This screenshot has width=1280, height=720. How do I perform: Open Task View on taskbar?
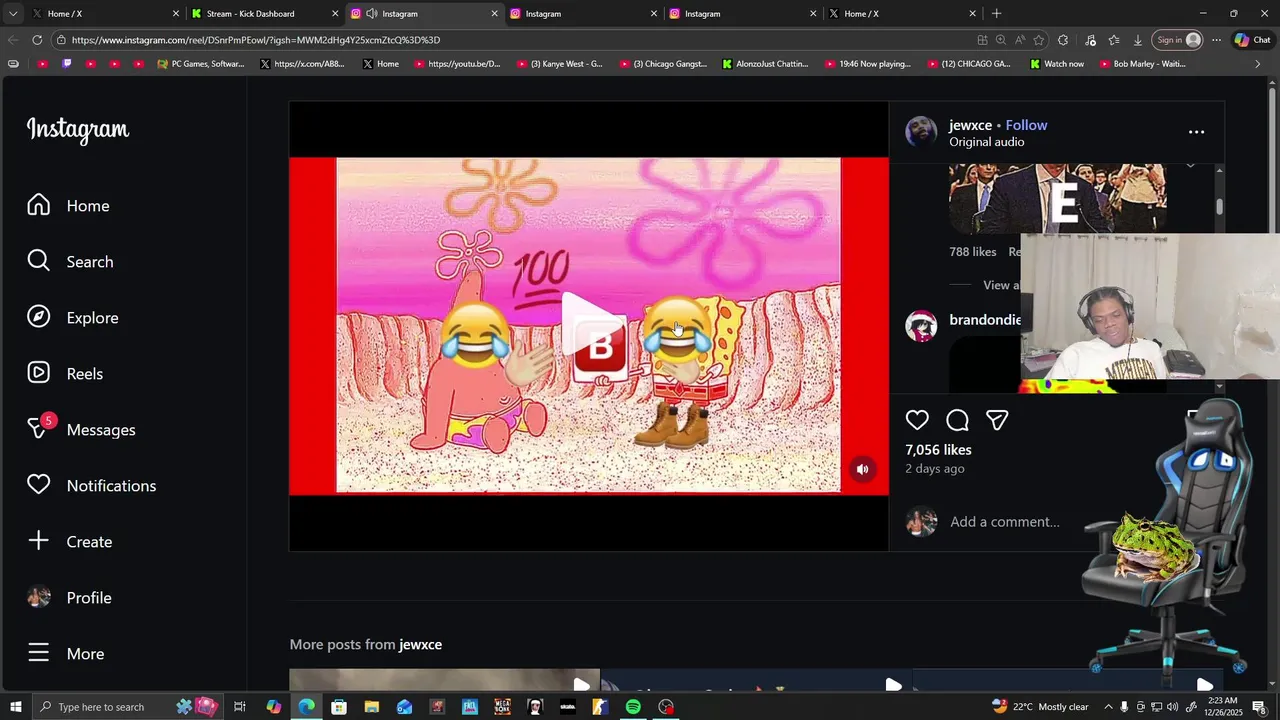tap(240, 707)
